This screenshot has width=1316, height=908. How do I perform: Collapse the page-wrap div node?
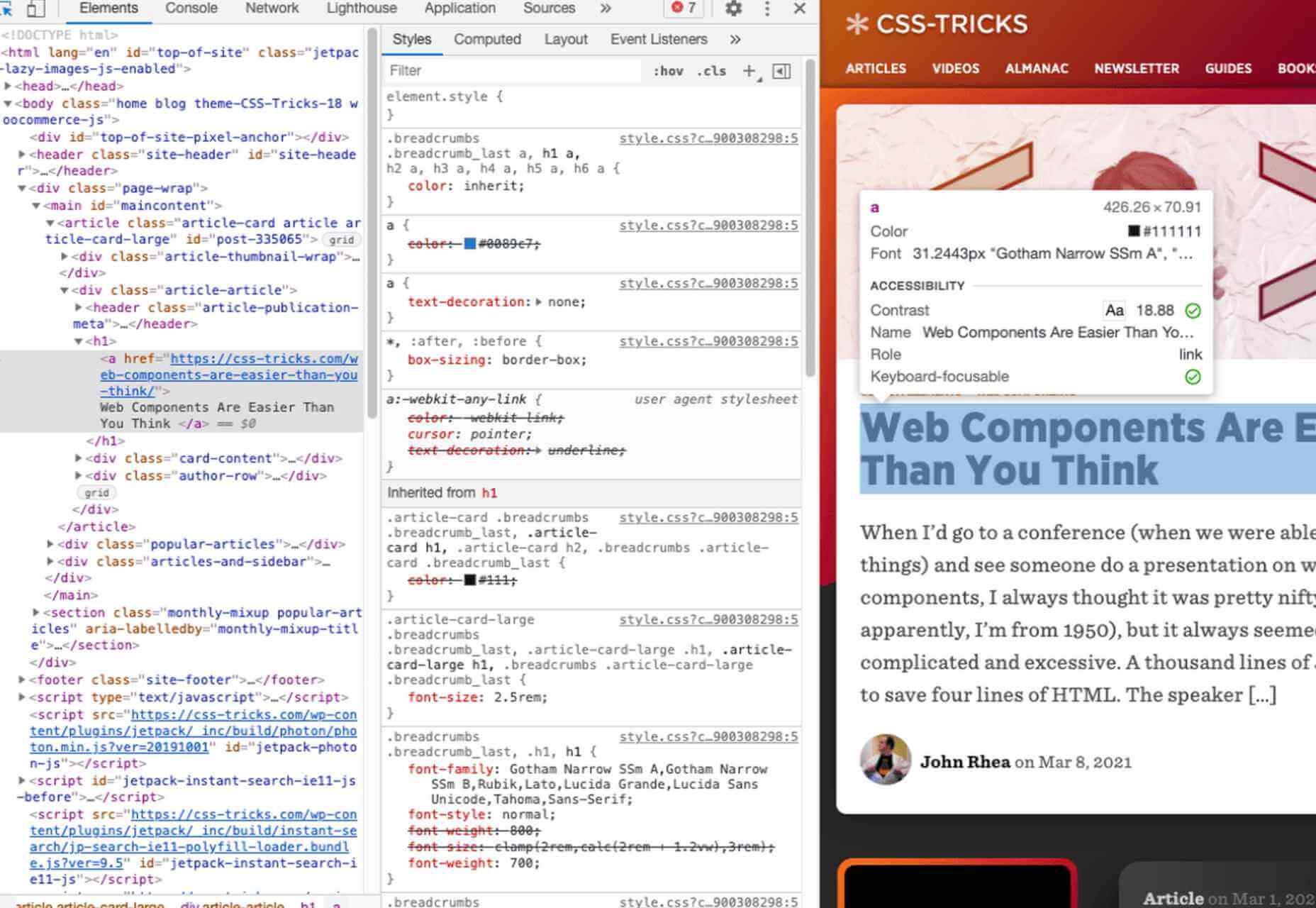coord(22,189)
